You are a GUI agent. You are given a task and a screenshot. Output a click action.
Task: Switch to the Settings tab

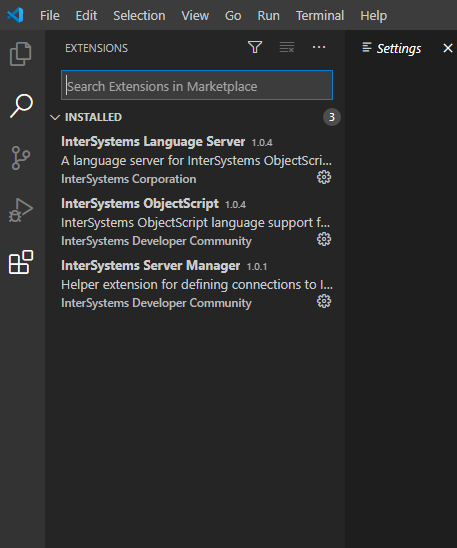(x=399, y=49)
